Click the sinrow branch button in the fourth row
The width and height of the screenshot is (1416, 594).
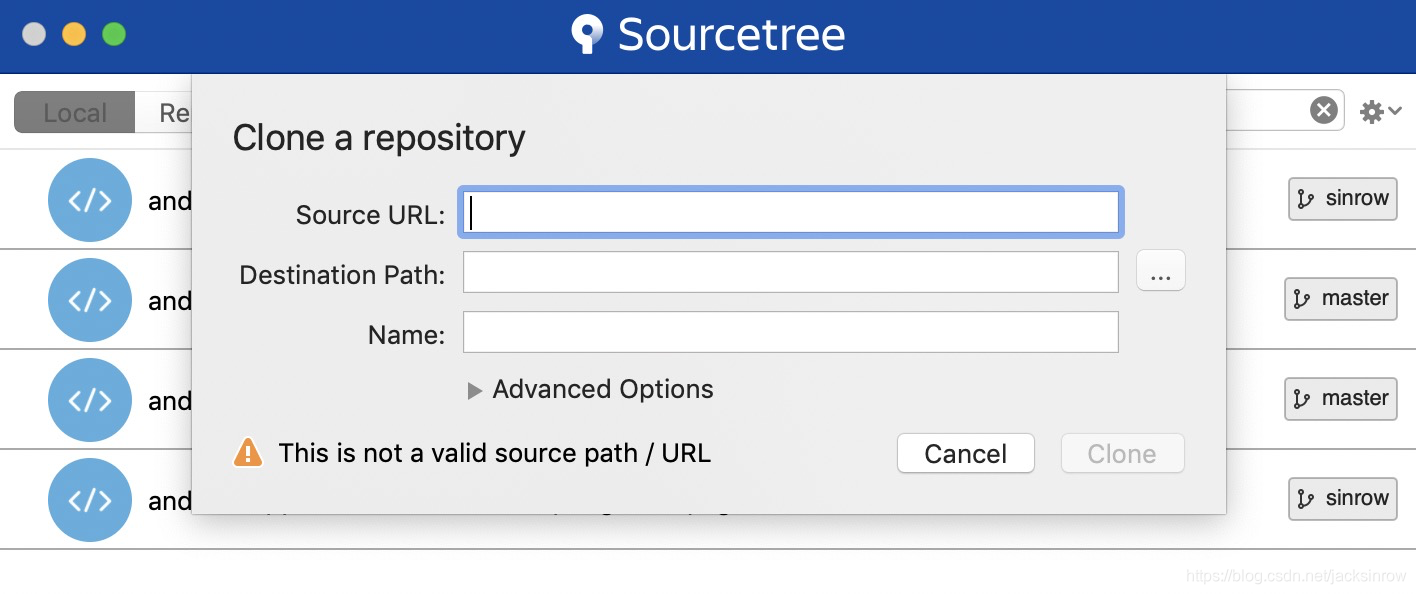point(1342,499)
